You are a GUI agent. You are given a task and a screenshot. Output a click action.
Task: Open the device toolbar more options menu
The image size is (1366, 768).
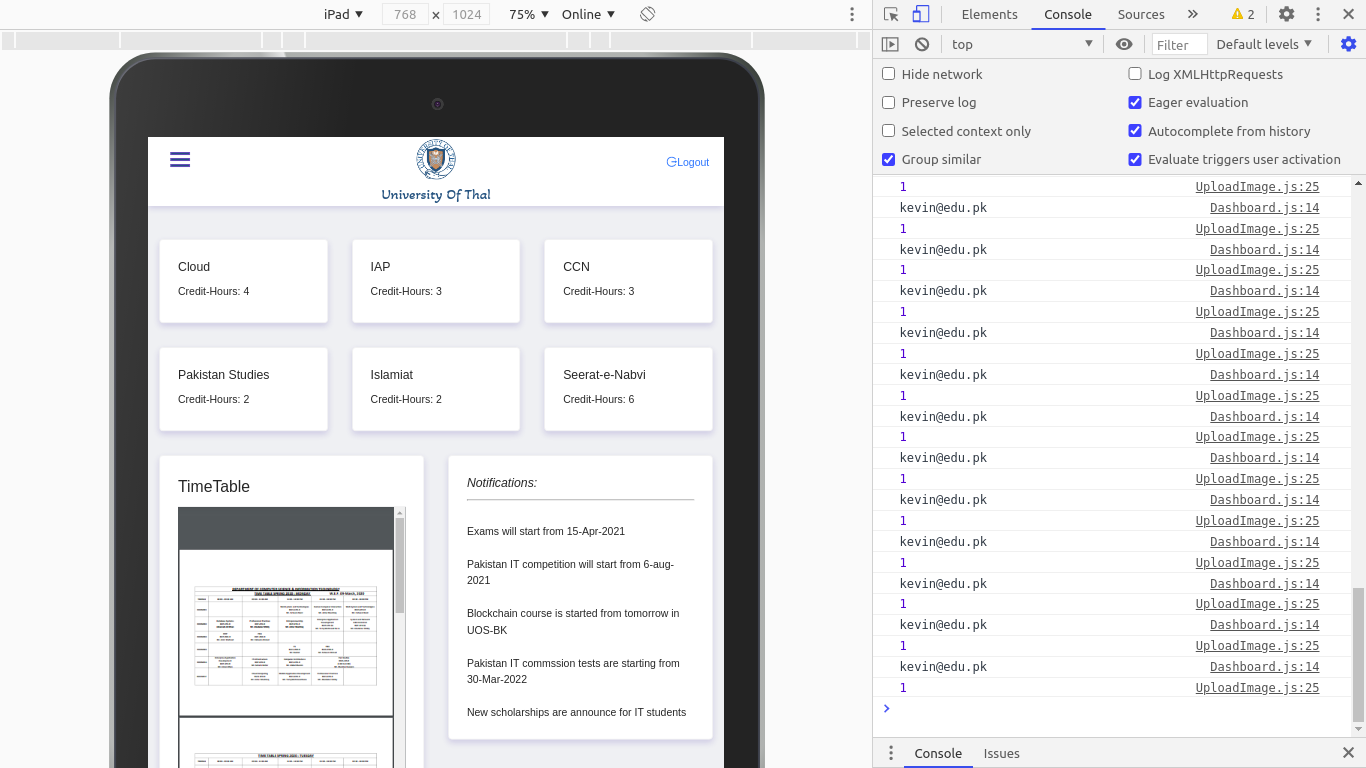852,14
